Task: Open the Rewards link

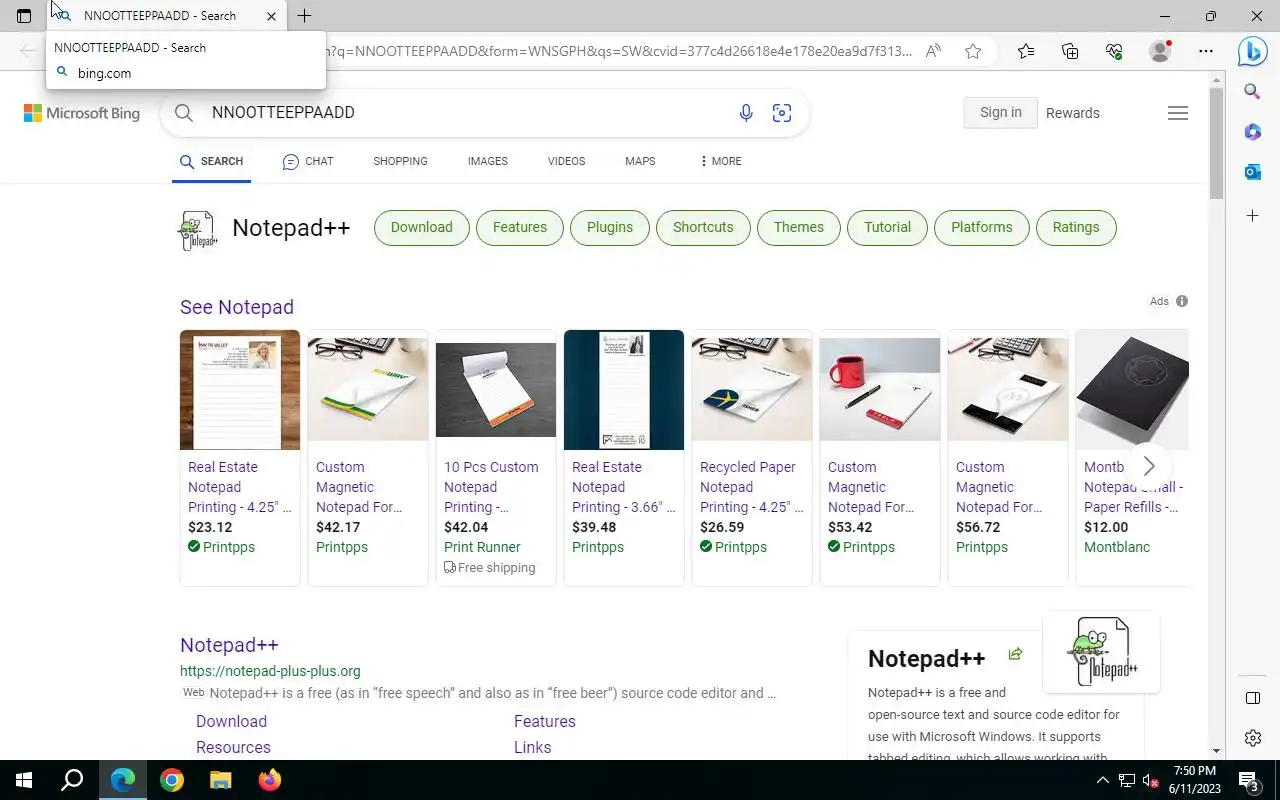Action: point(1073,113)
